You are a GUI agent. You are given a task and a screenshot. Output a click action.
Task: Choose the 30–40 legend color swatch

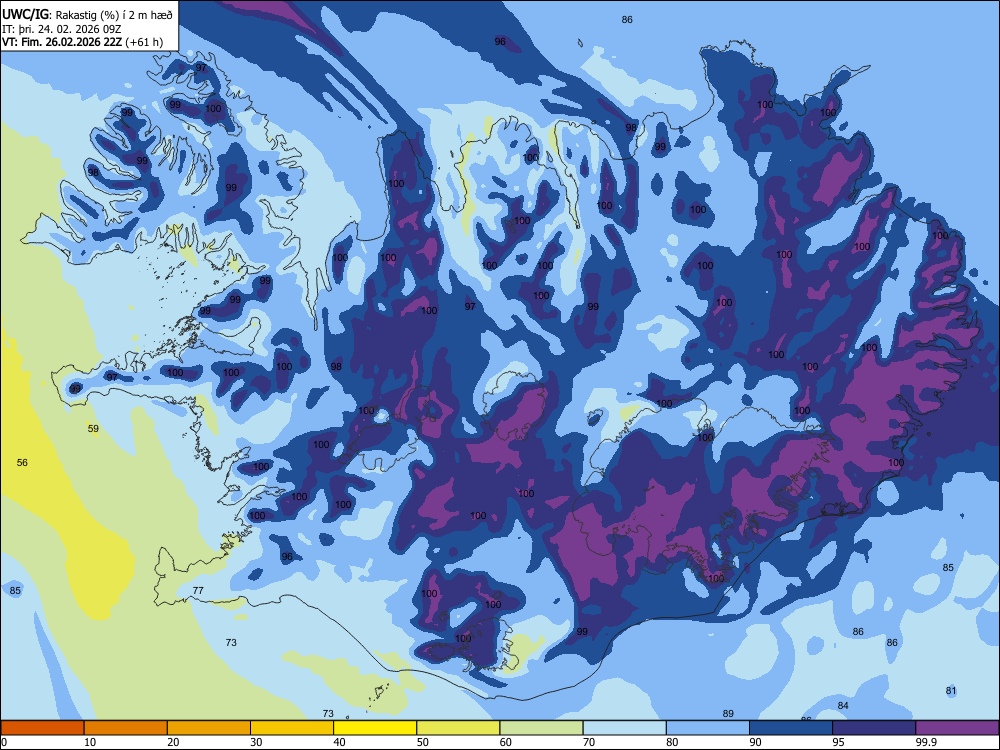[x=292, y=728]
